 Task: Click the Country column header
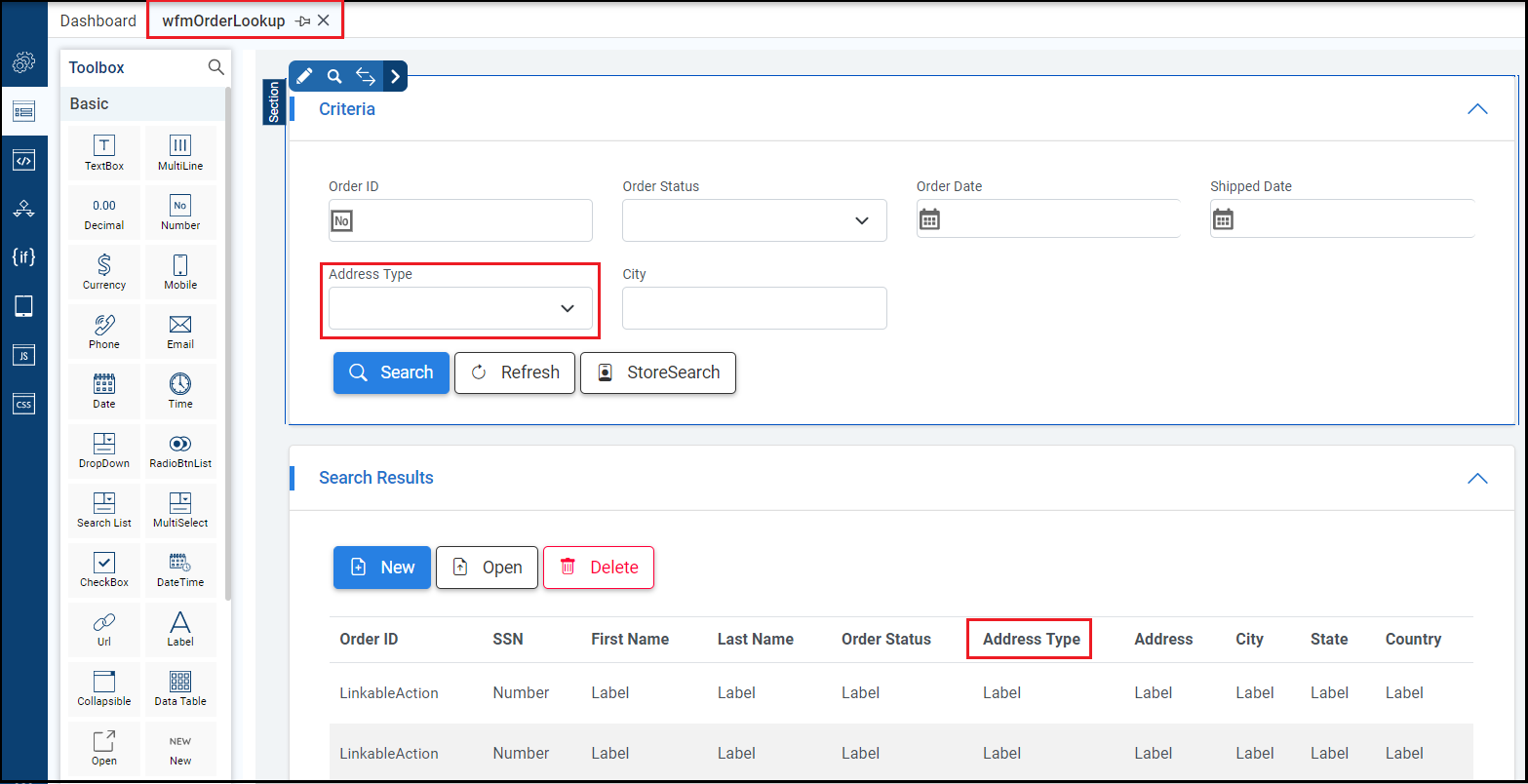(1413, 640)
